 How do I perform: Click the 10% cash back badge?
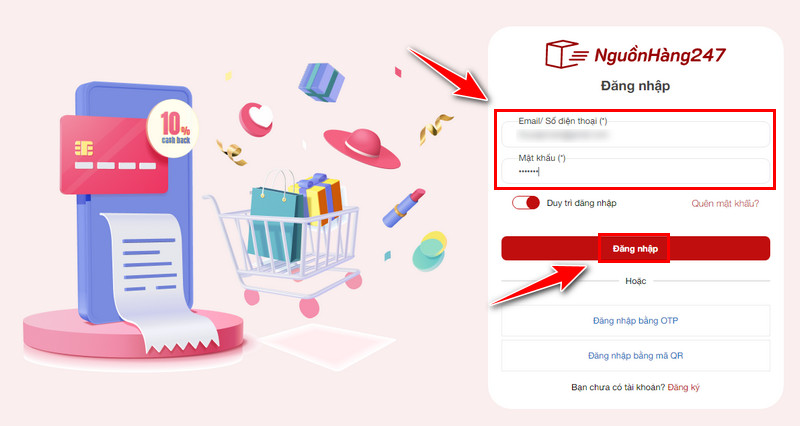click(173, 128)
